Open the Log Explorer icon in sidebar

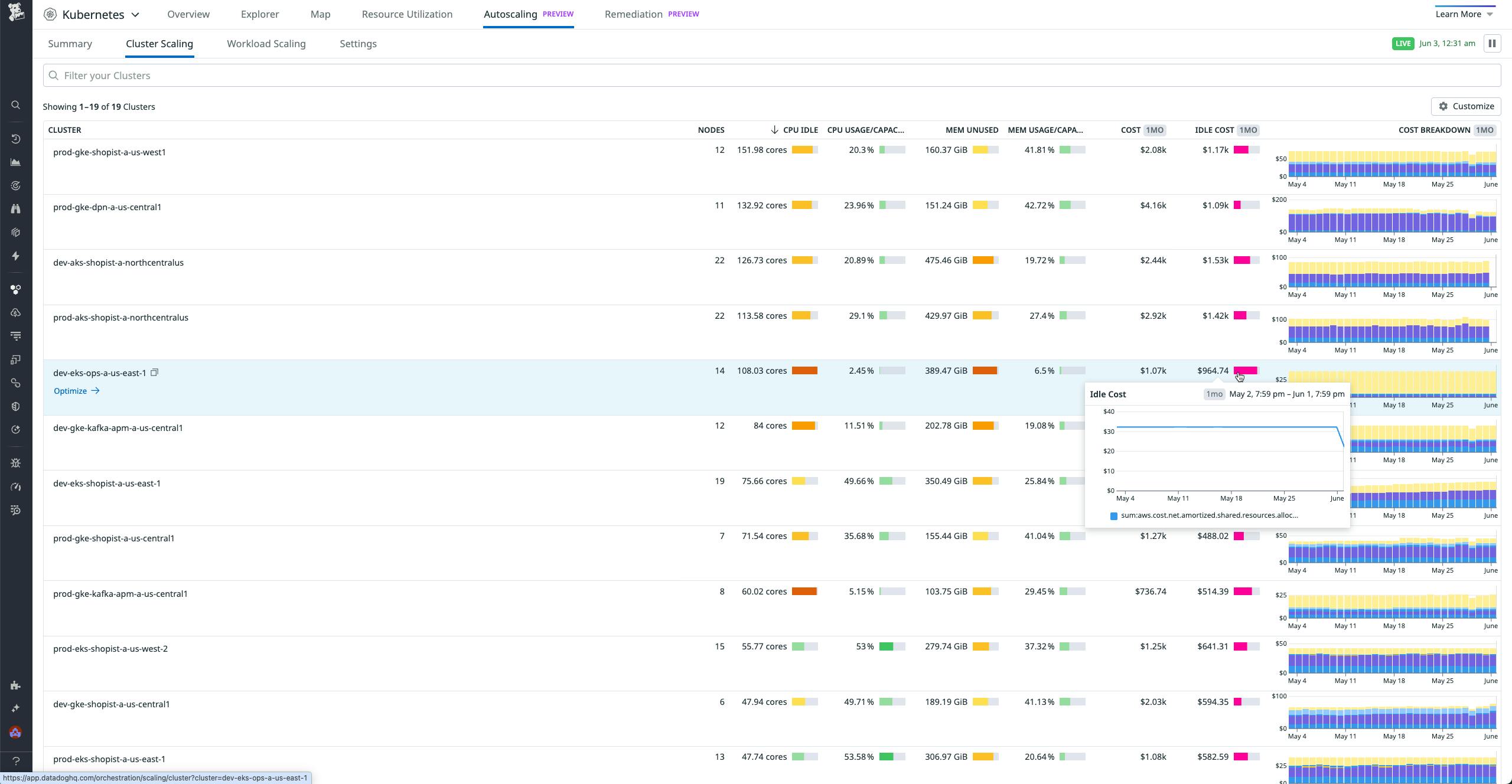pyautogui.click(x=15, y=336)
